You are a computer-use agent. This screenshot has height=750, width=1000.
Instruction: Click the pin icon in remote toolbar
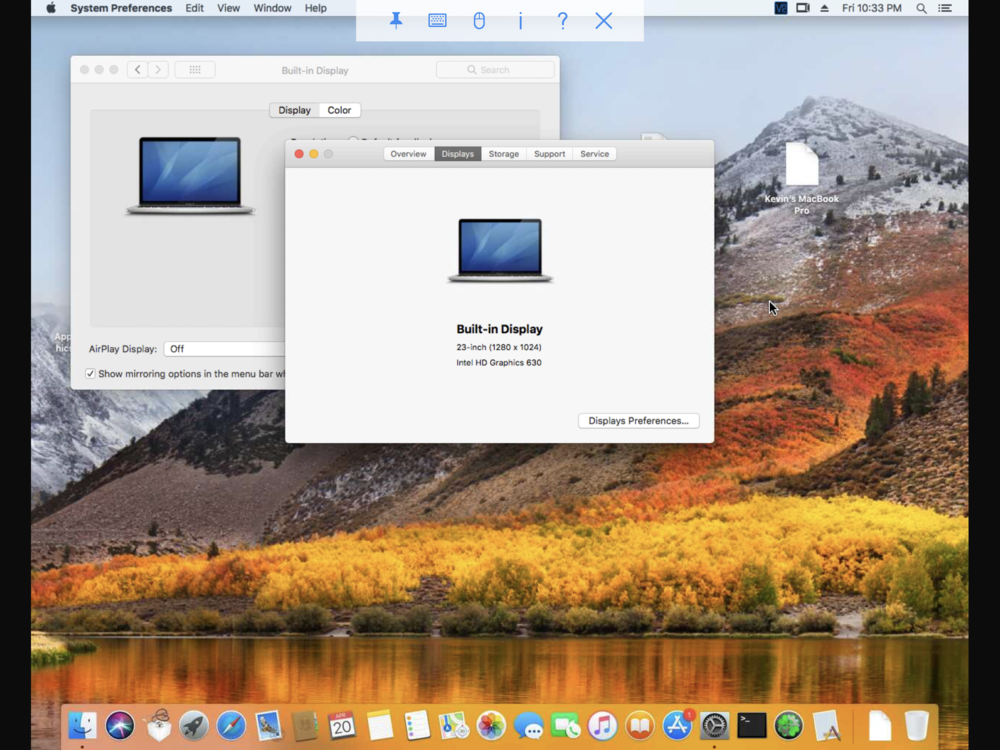tap(396, 21)
